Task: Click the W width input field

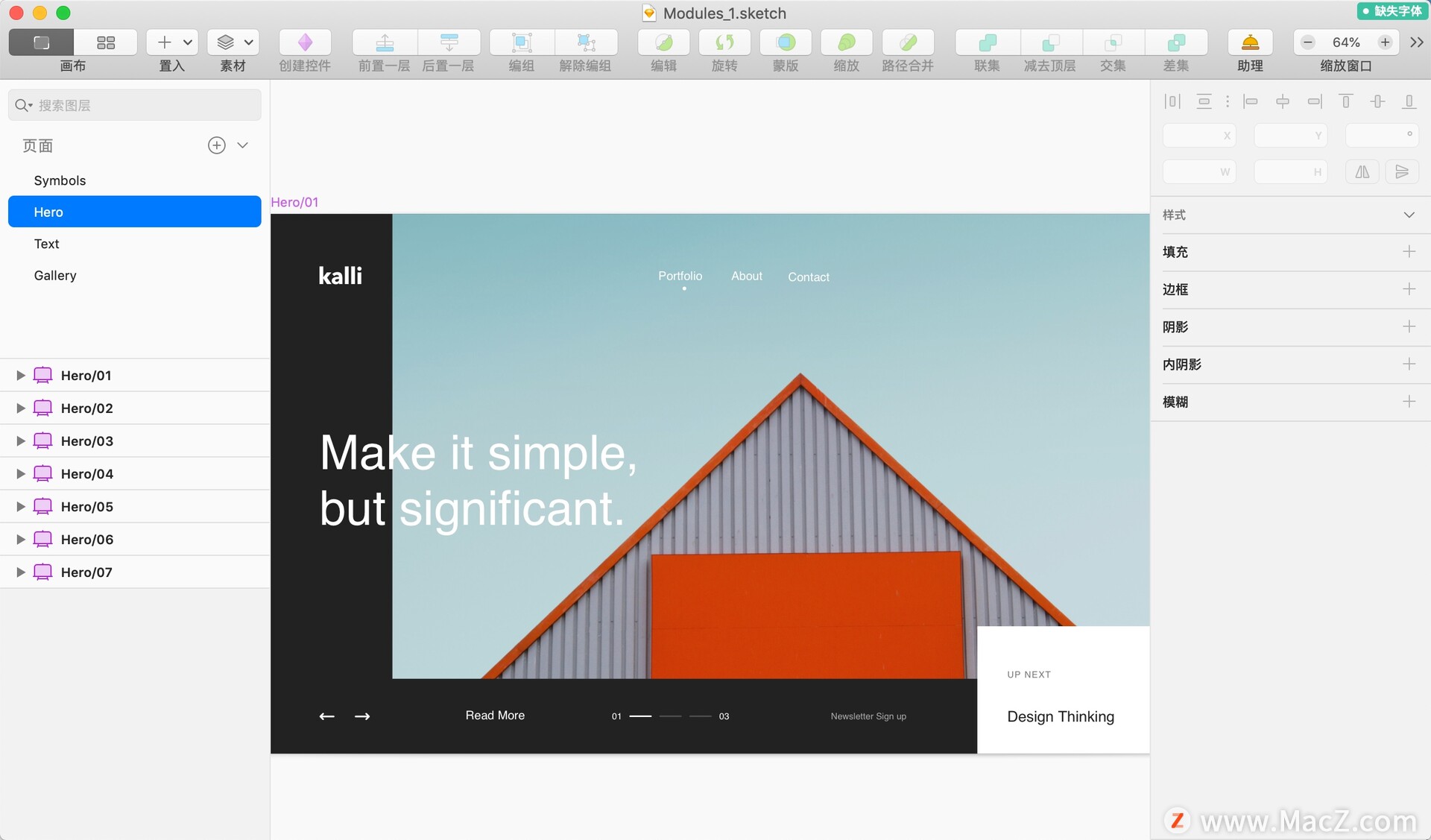Action: pyautogui.click(x=1199, y=172)
